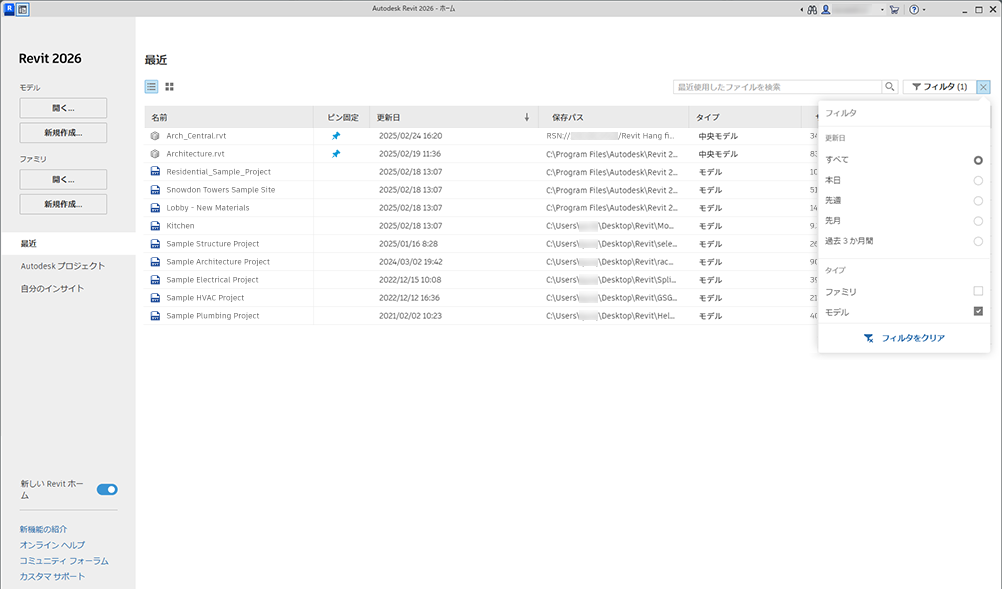Click Sample Plumbing Project file icon
This screenshot has width=1002, height=589.
click(x=155, y=316)
